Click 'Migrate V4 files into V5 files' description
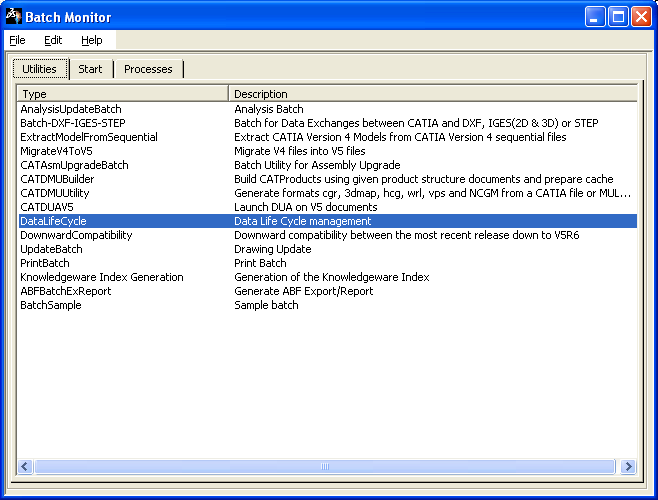 pyautogui.click(x=300, y=151)
